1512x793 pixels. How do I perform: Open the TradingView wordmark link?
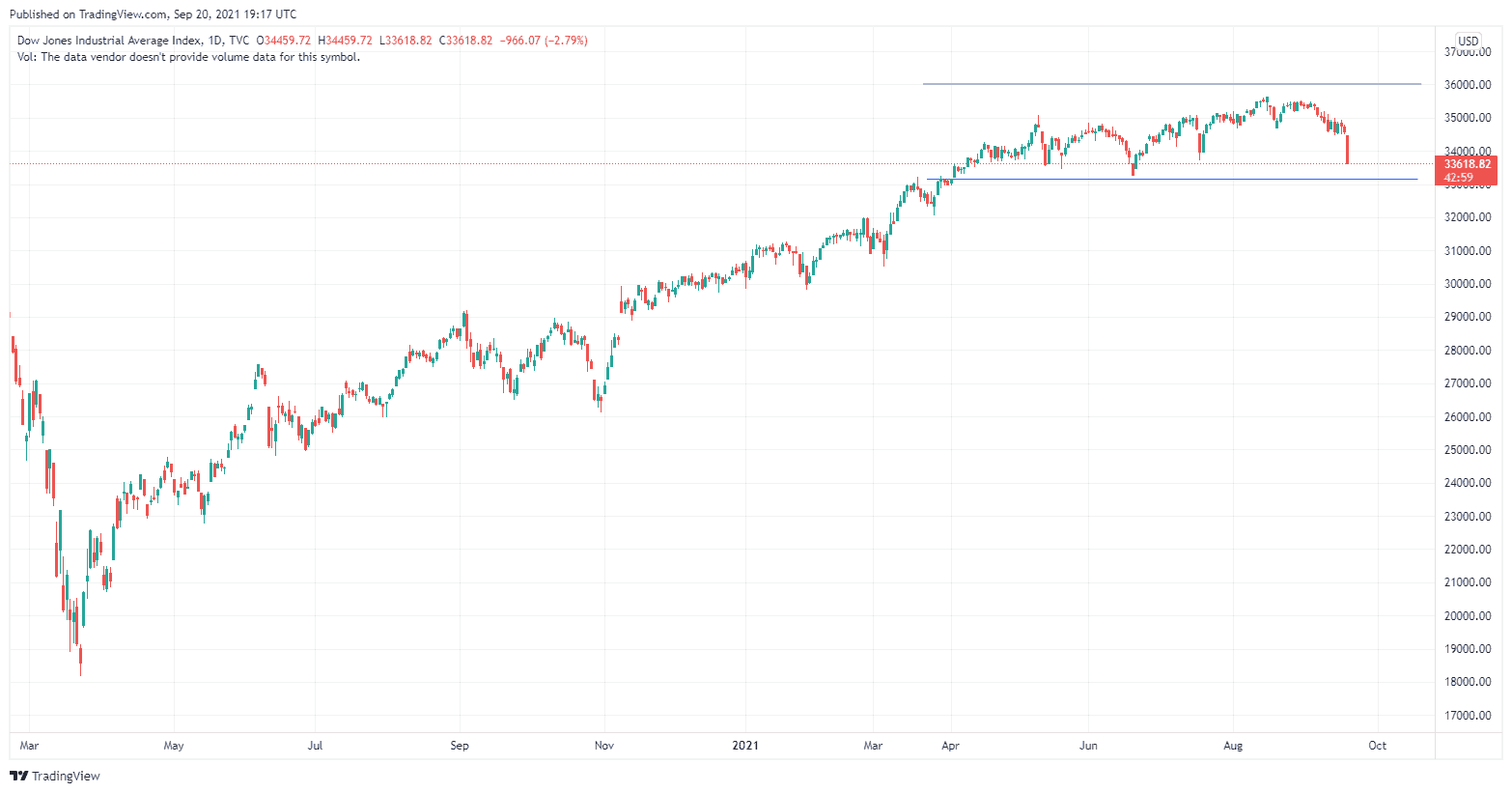pos(66,777)
